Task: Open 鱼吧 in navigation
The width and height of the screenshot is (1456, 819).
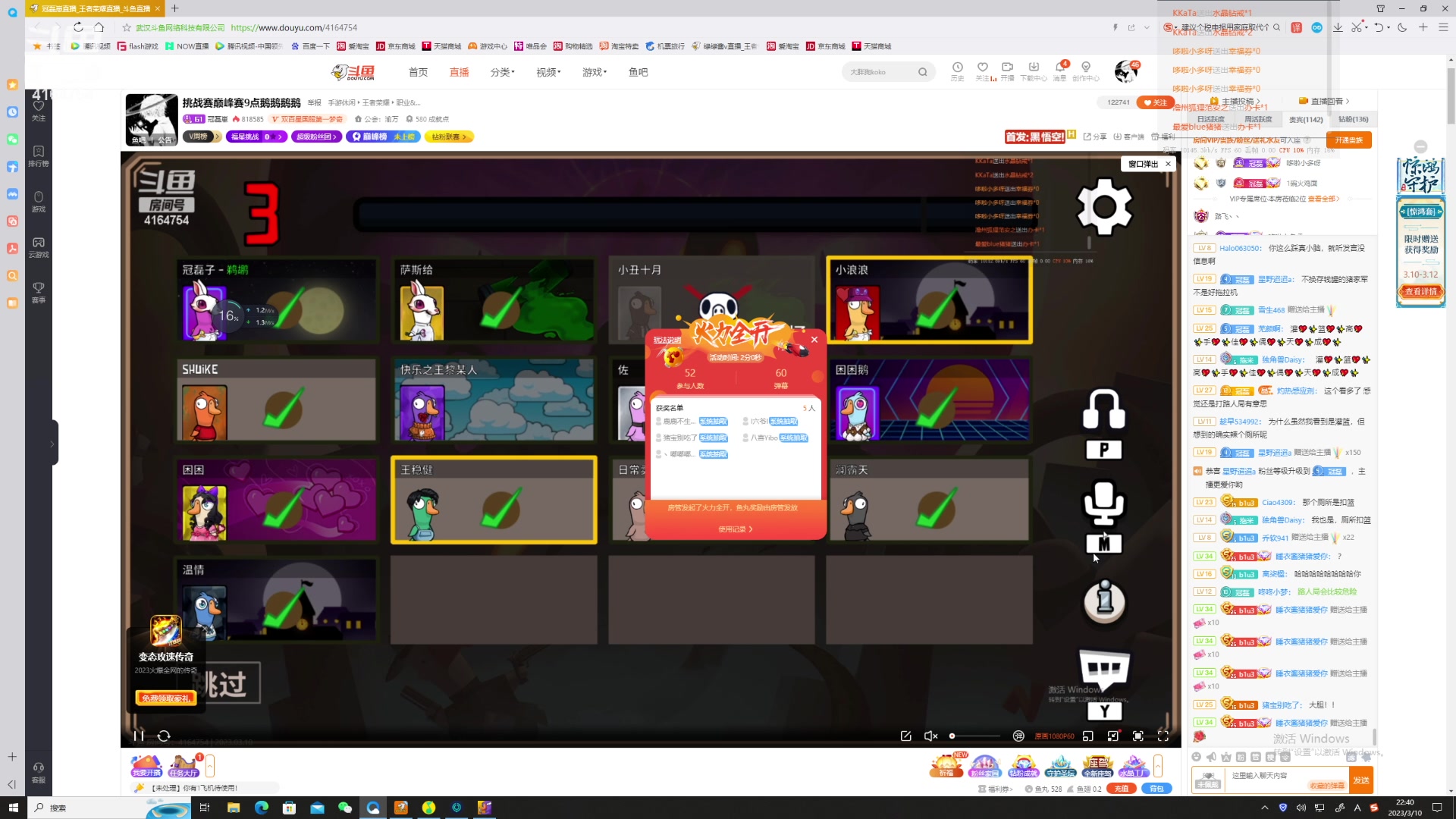Action: click(638, 72)
